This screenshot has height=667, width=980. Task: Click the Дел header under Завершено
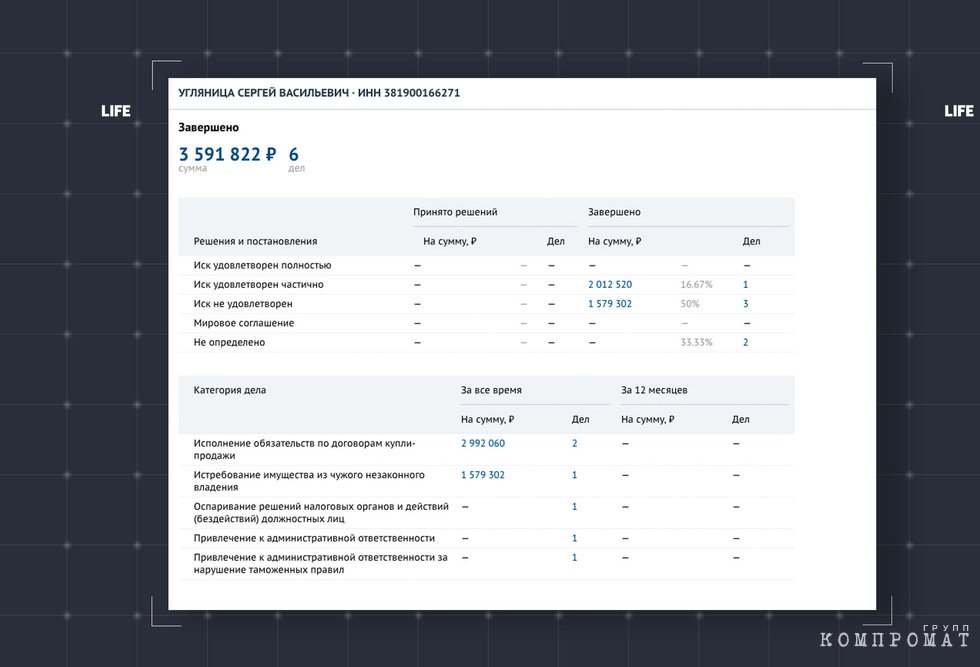pyautogui.click(x=751, y=241)
